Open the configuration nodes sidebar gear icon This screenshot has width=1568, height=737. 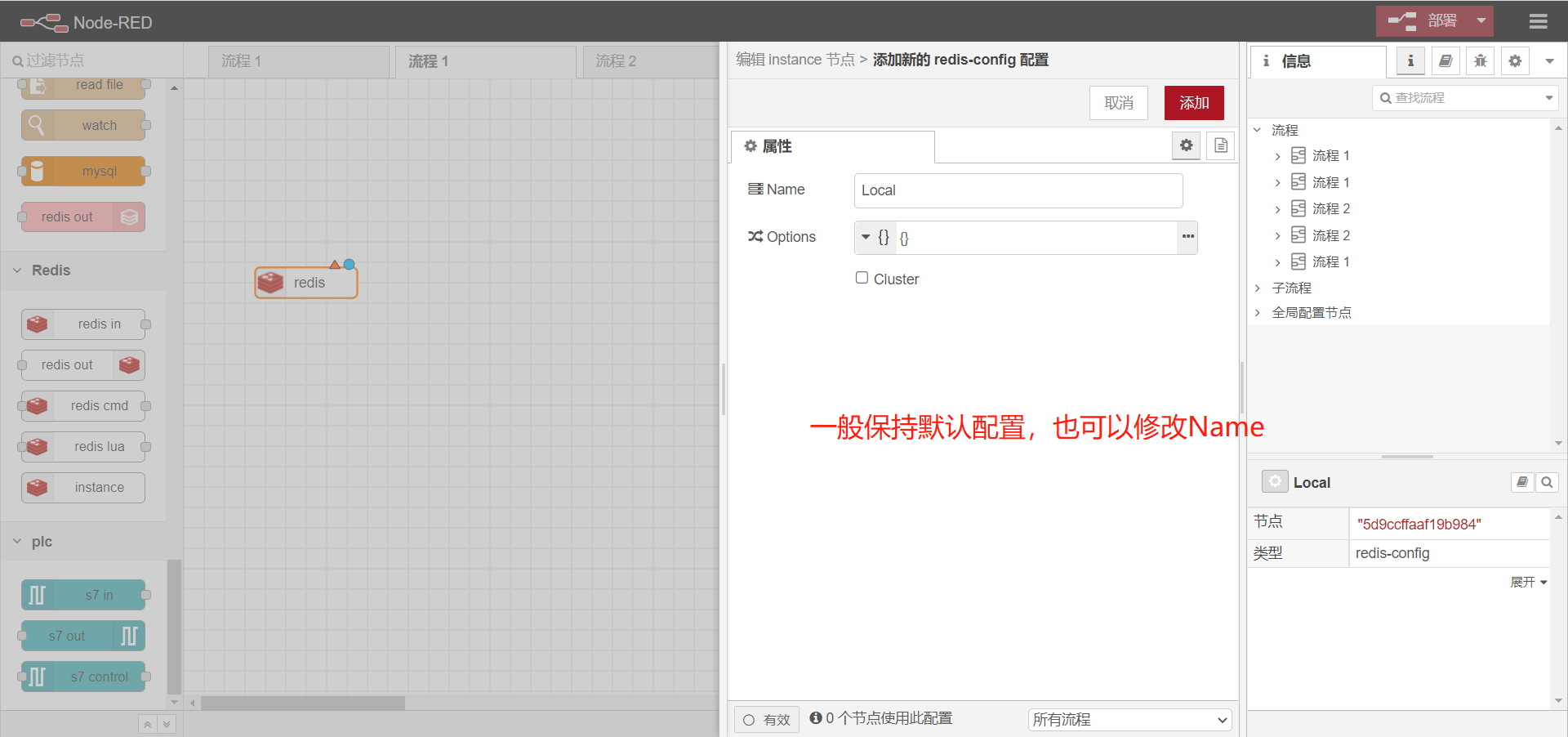coord(1515,60)
